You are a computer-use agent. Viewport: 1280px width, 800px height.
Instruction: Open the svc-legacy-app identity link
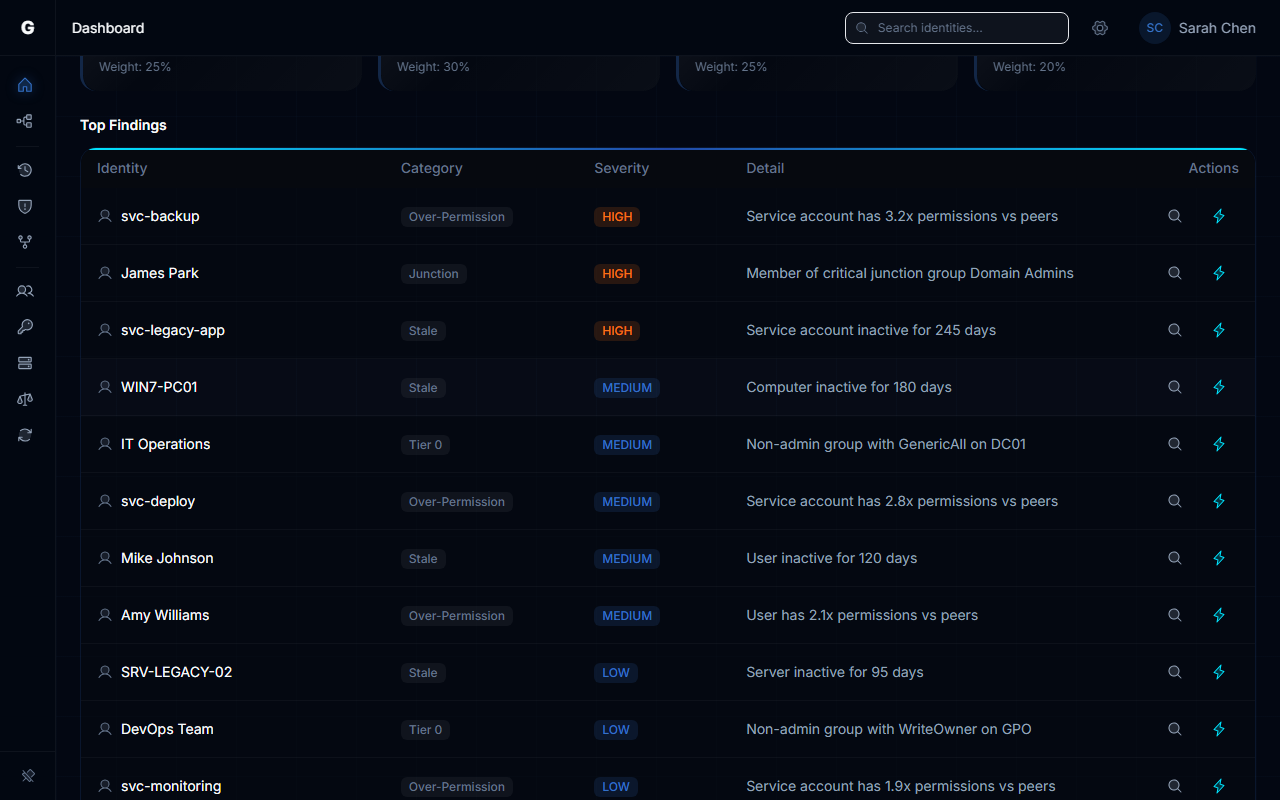coord(172,330)
